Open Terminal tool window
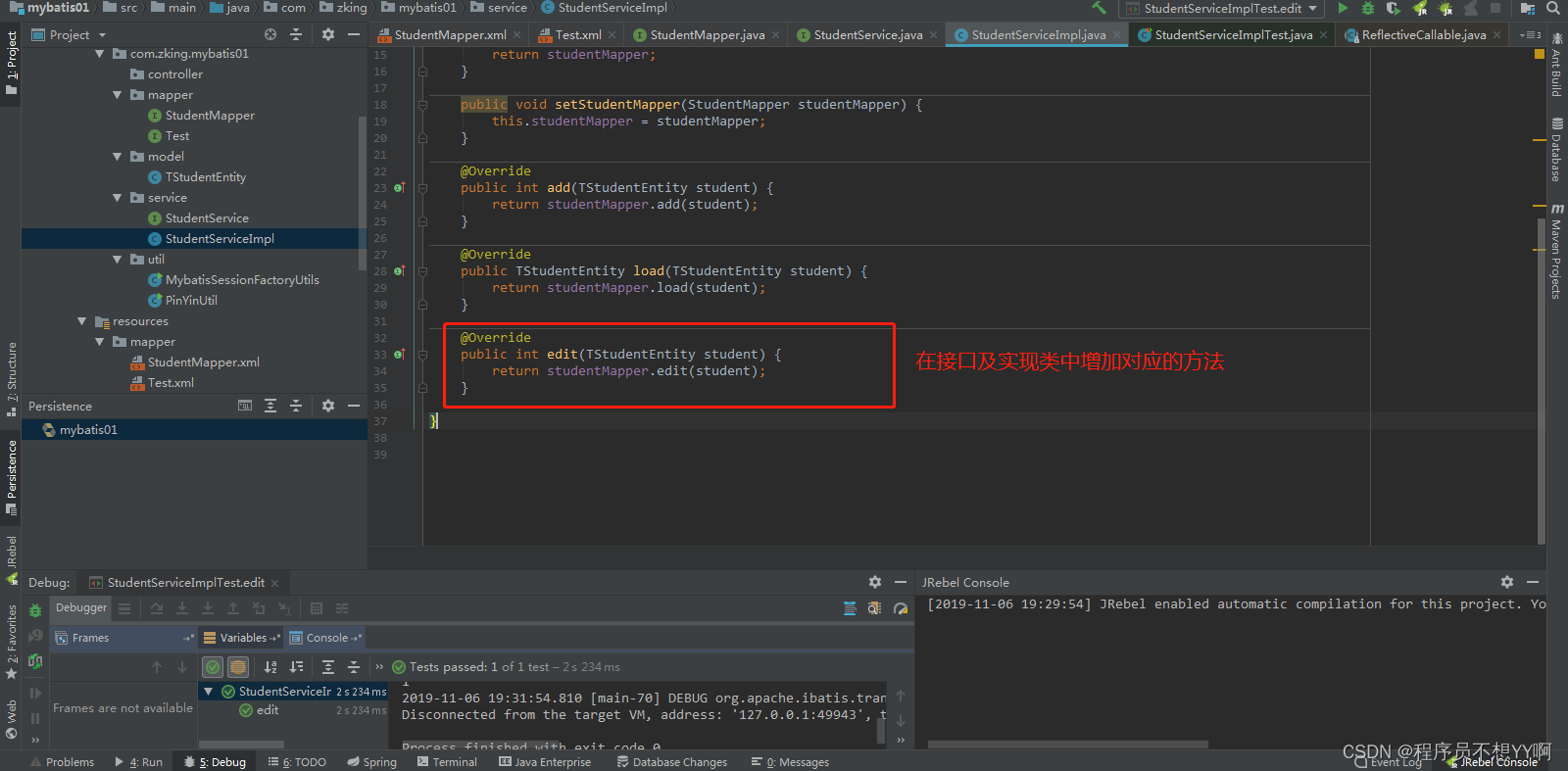 pyautogui.click(x=447, y=762)
